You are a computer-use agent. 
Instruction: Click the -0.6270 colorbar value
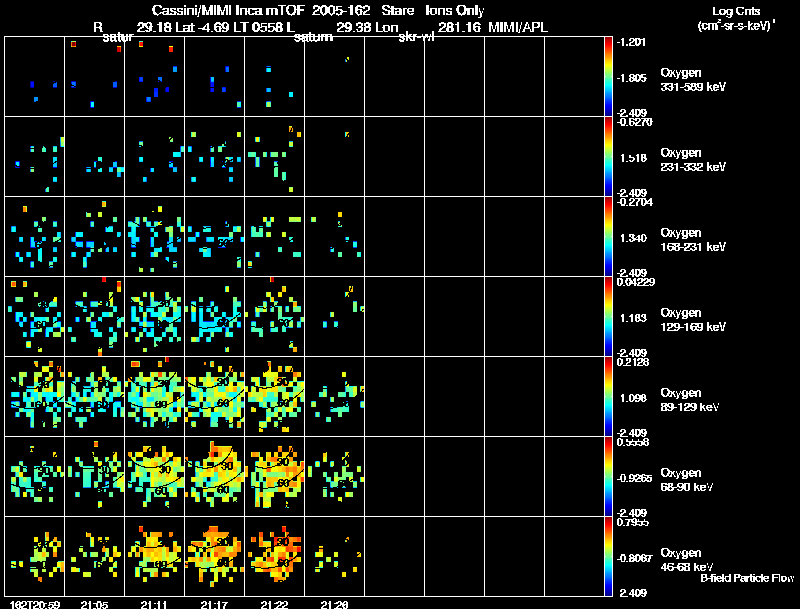635,122
